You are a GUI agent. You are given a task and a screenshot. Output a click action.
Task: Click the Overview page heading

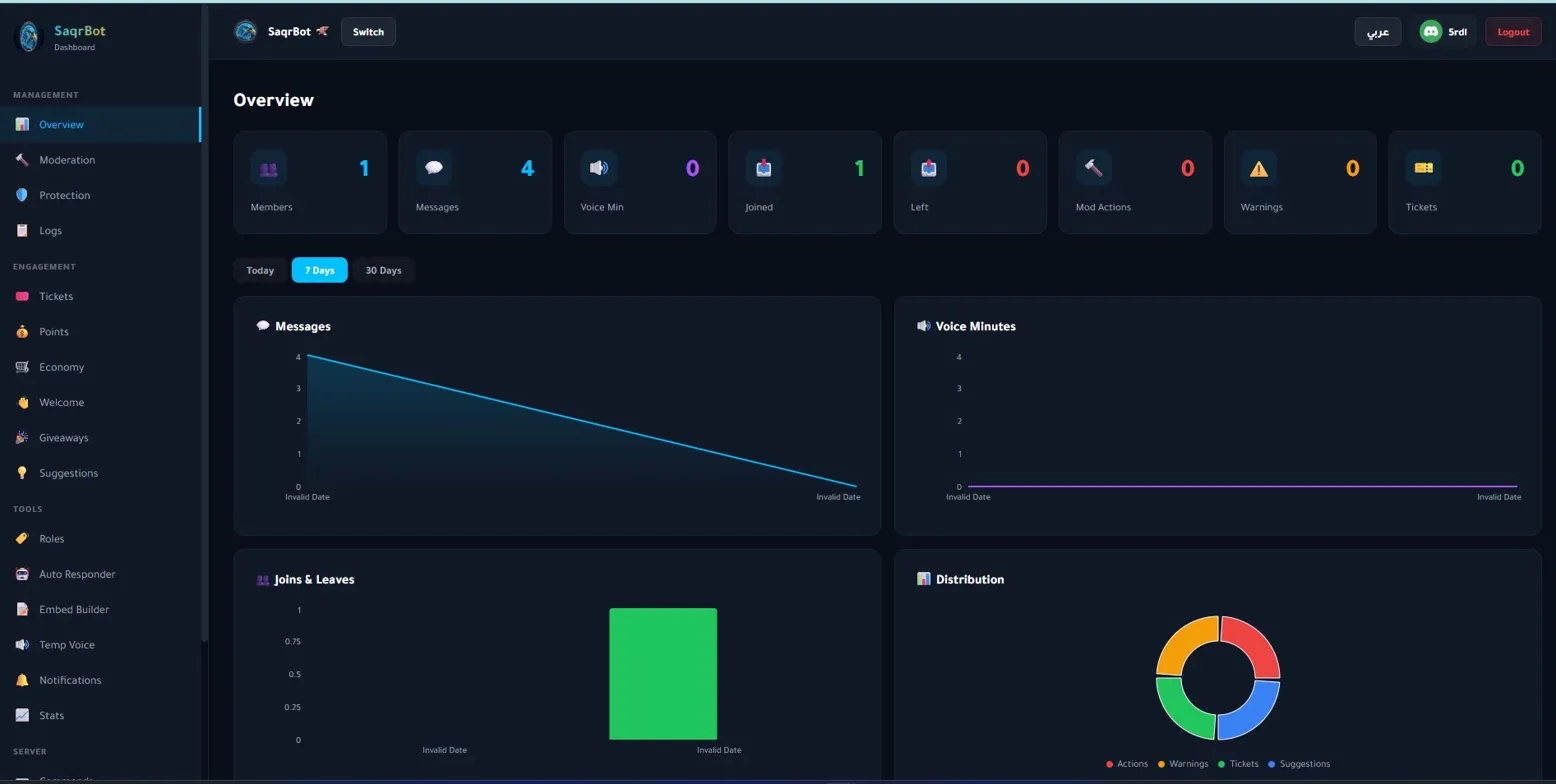274,101
